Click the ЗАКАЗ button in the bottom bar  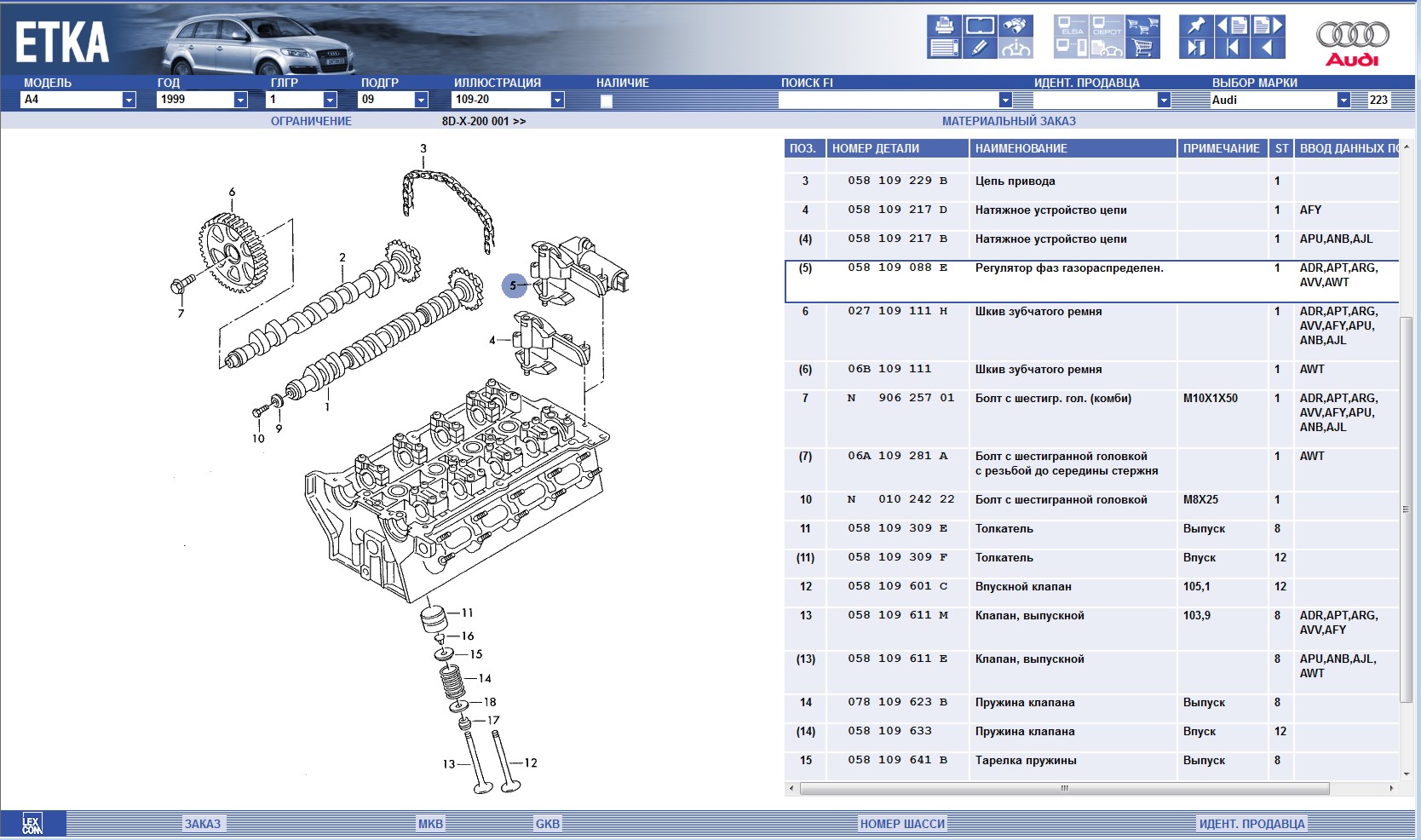click(203, 824)
